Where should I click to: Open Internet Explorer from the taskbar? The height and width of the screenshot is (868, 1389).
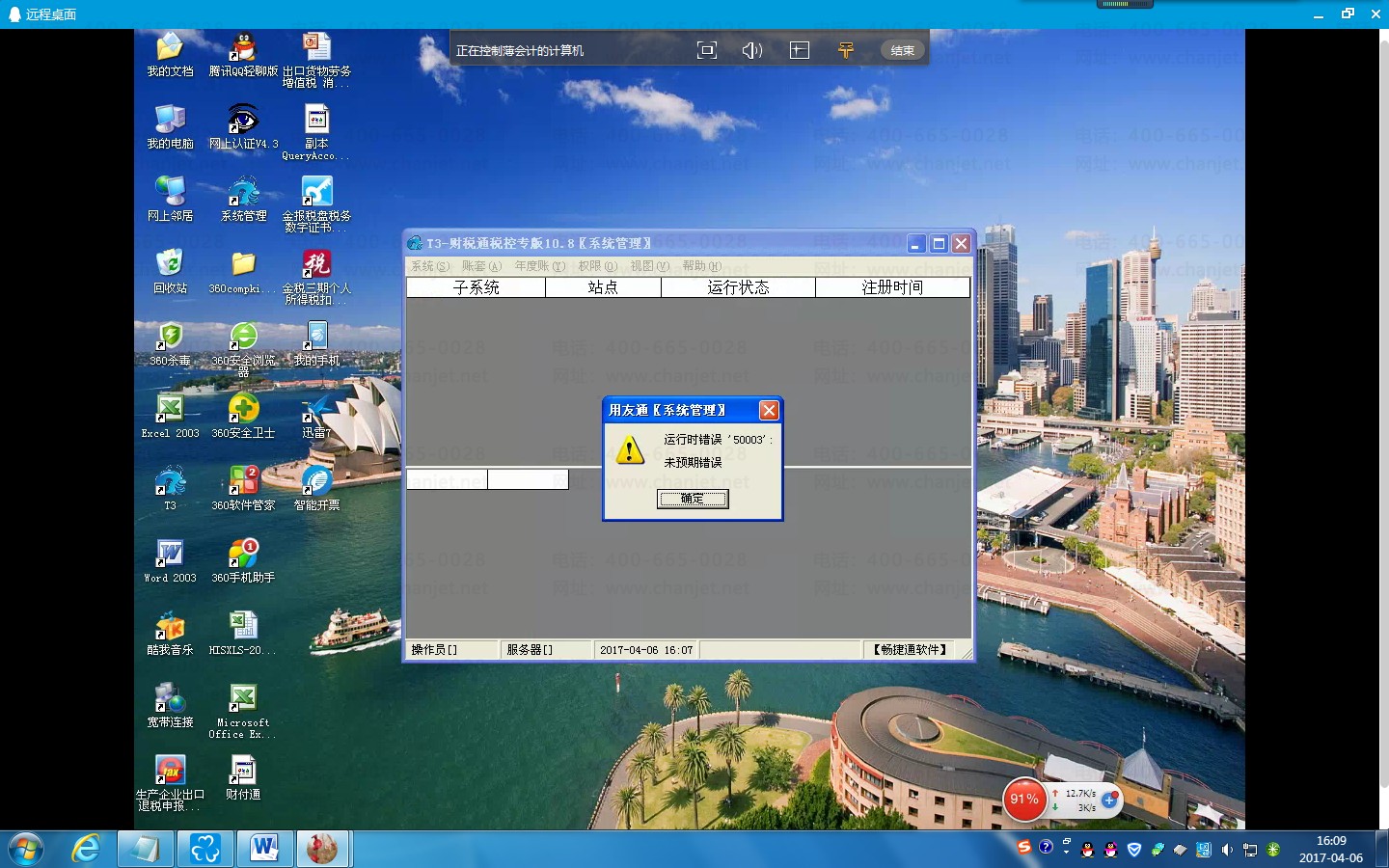86,849
